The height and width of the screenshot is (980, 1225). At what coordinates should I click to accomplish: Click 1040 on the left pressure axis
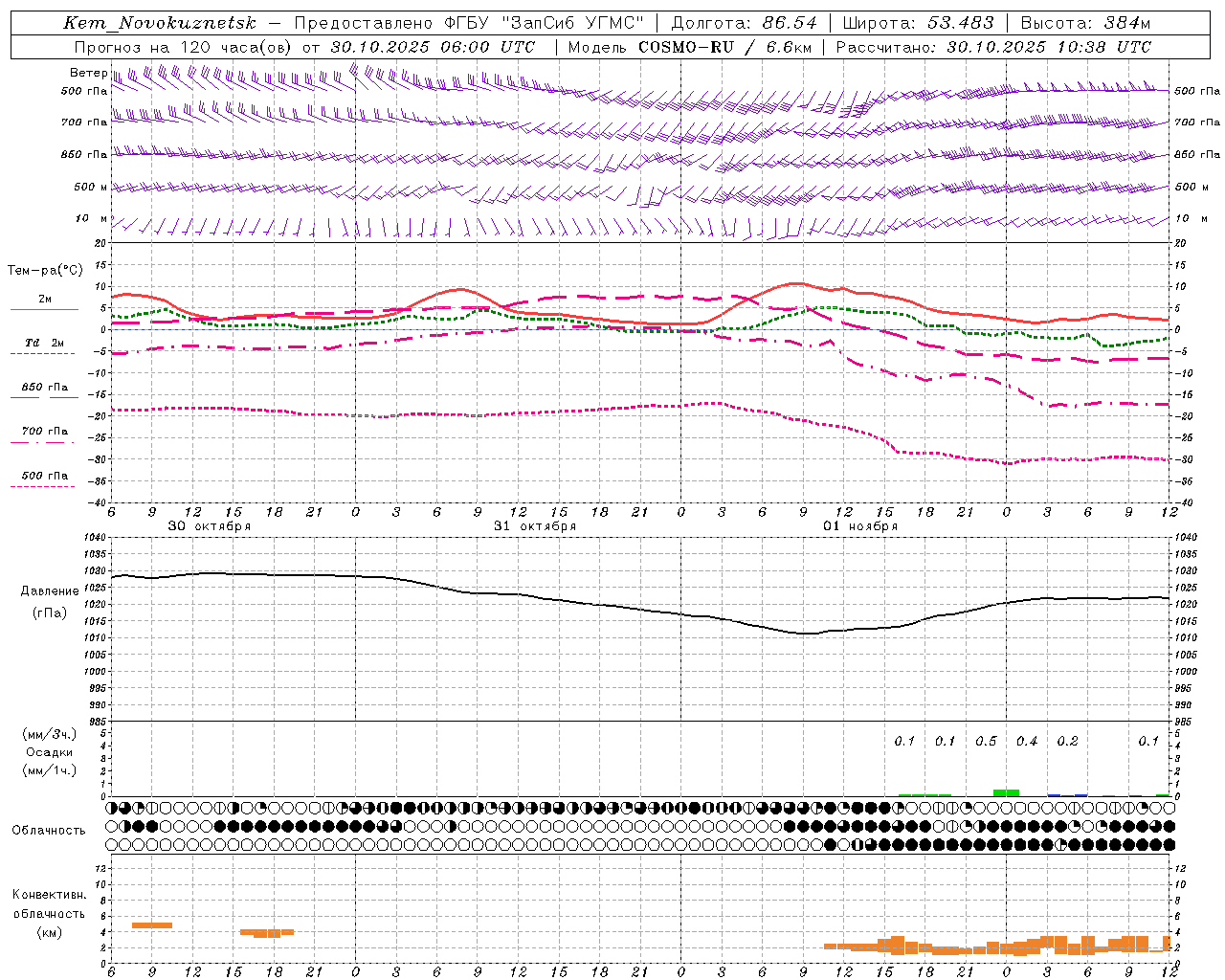click(x=97, y=538)
